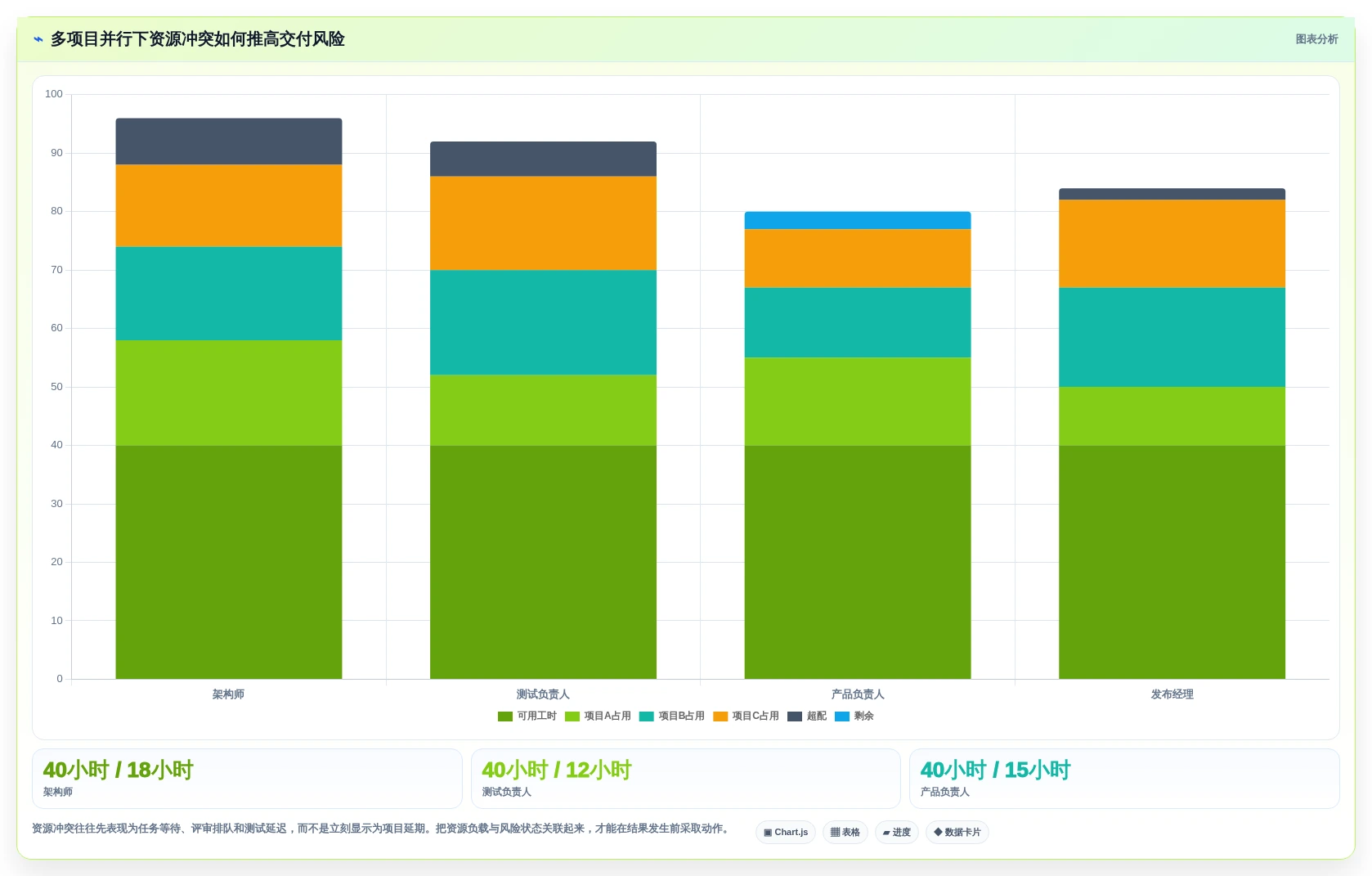Click the 测试负责人 项目C占用 orange segment
The image size is (1372, 876).
(x=543, y=223)
